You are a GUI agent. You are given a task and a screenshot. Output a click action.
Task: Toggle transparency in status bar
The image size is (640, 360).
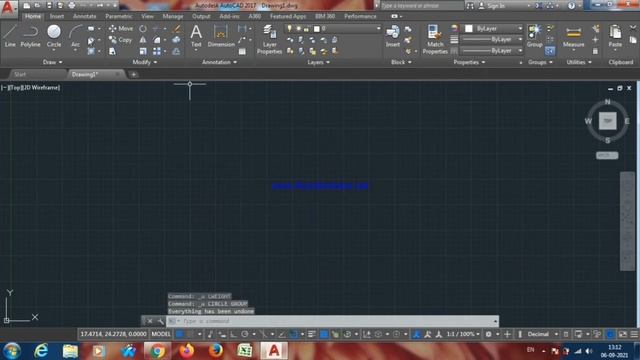tap(324, 334)
